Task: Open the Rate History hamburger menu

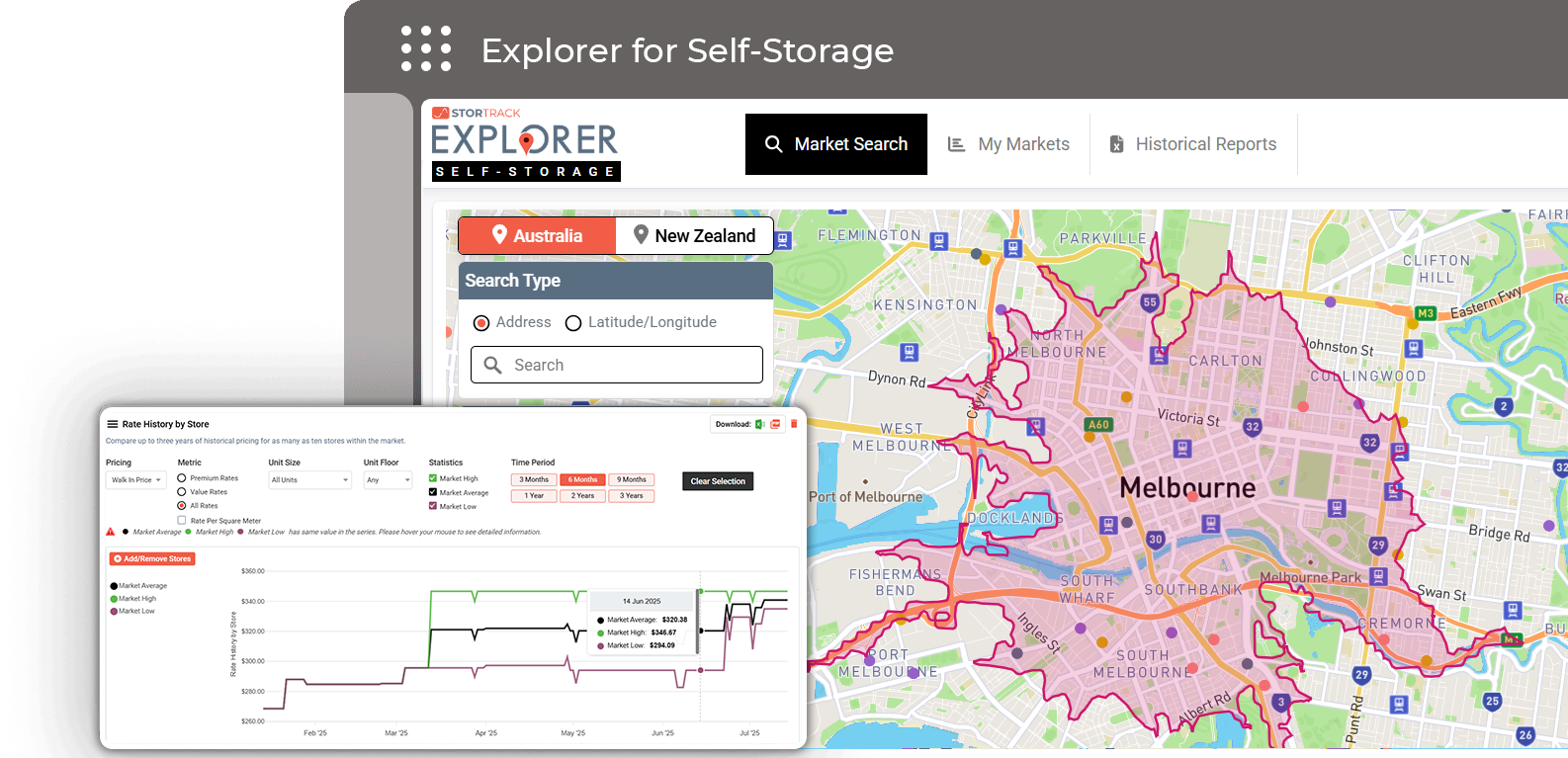Action: coord(113,424)
